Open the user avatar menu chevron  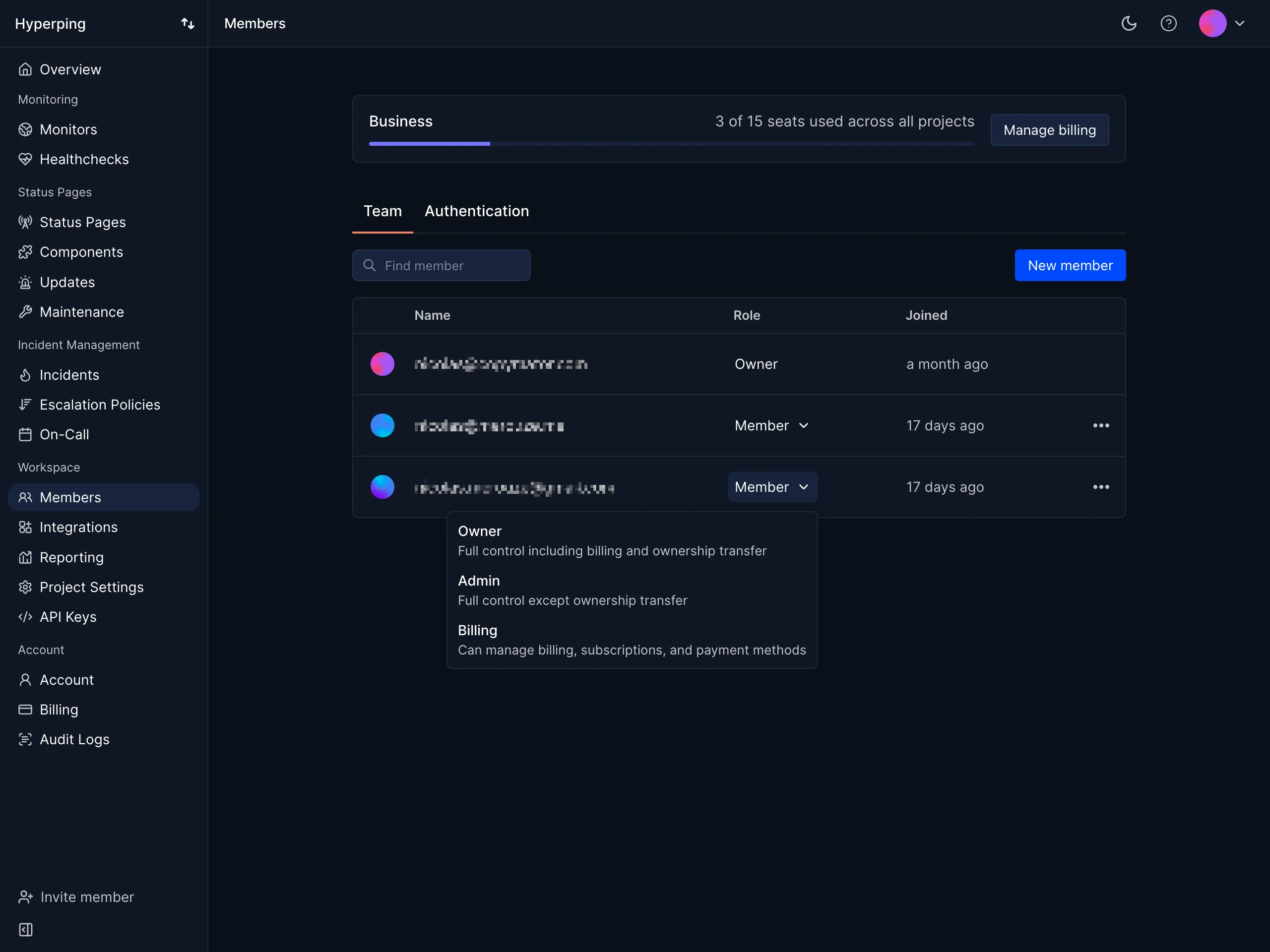(x=1240, y=23)
